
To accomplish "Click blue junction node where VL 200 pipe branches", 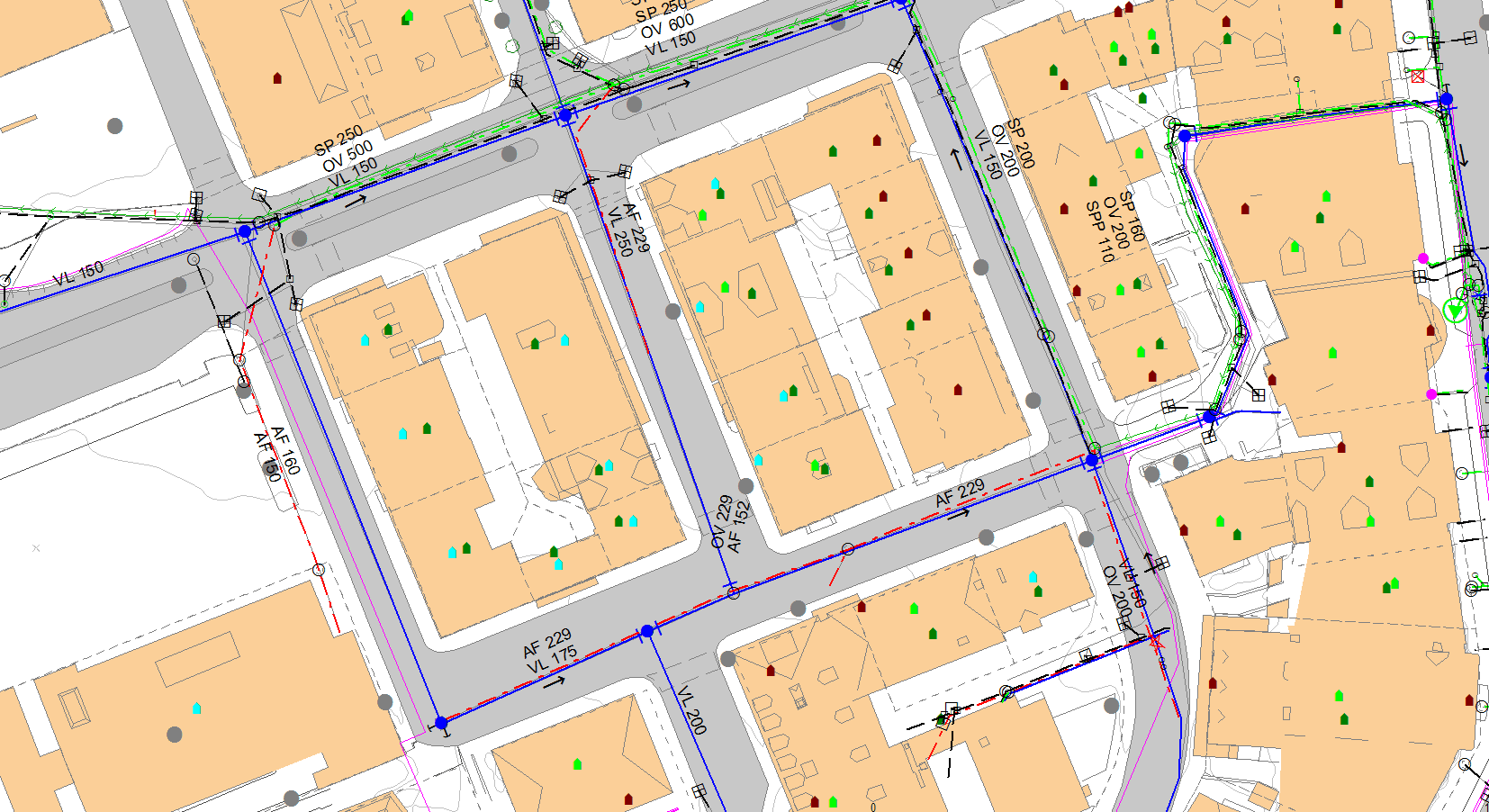I will (646, 632).
